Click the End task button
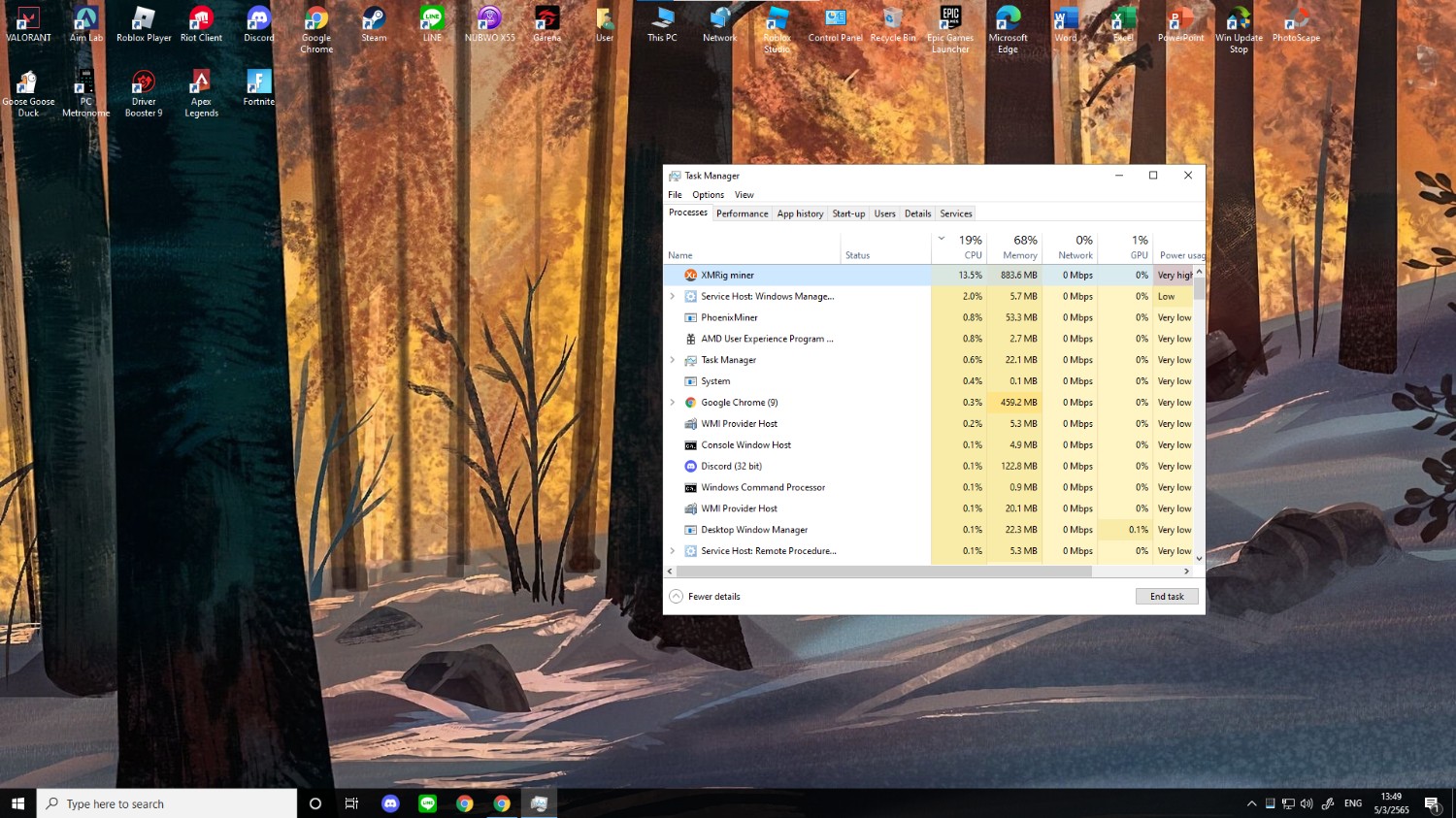 click(1167, 597)
